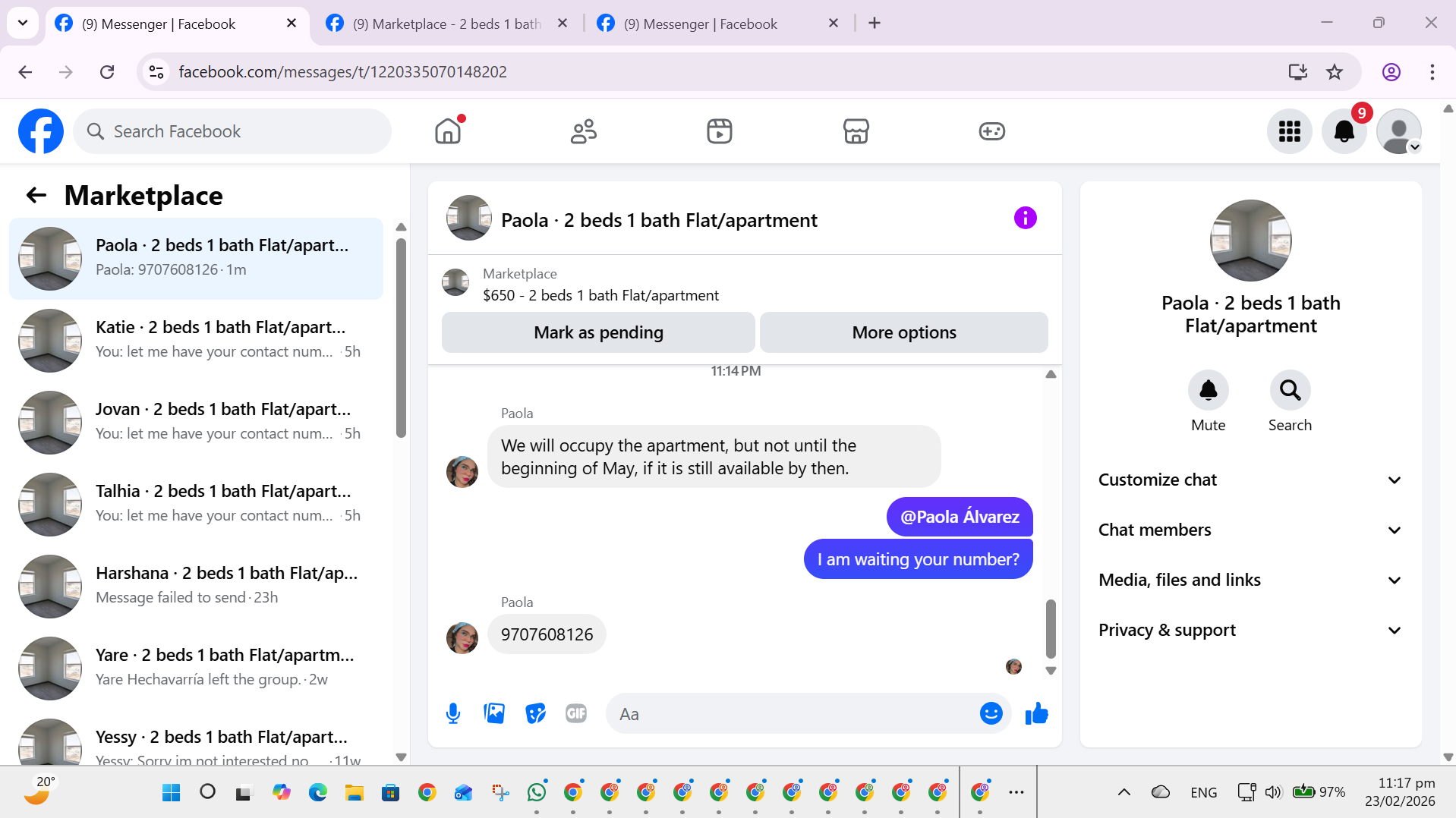Click the install app icon in address bar
The height and width of the screenshot is (818, 1456).
[x=1297, y=71]
